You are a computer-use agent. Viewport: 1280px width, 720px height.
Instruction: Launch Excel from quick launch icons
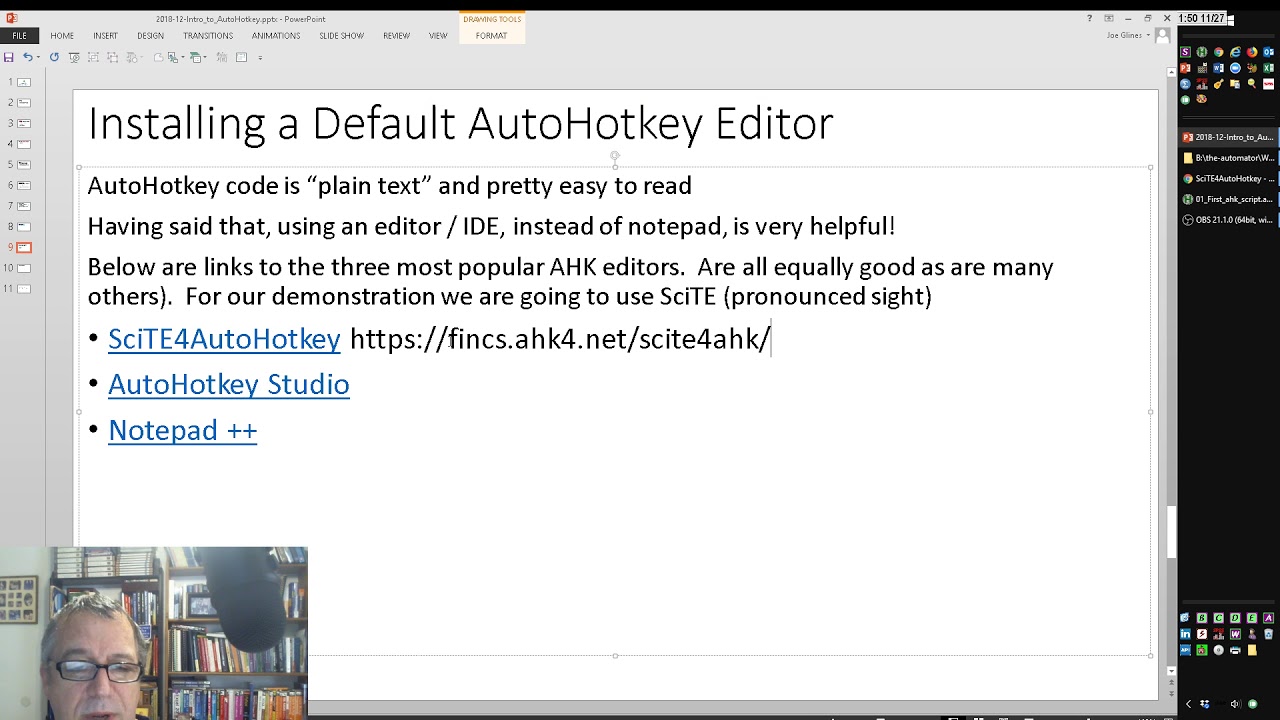coord(1268,68)
